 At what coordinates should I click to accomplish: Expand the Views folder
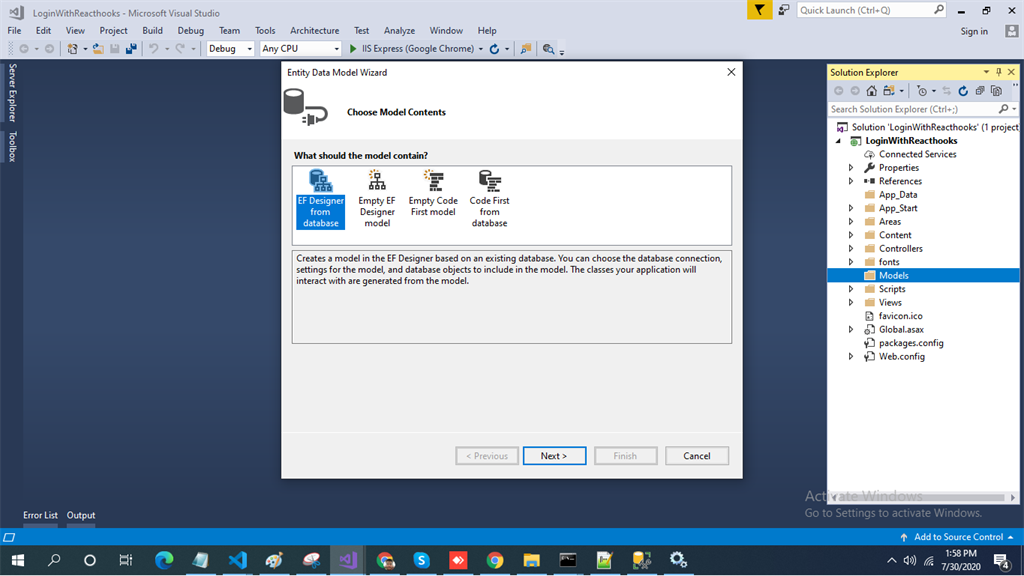pyautogui.click(x=851, y=302)
